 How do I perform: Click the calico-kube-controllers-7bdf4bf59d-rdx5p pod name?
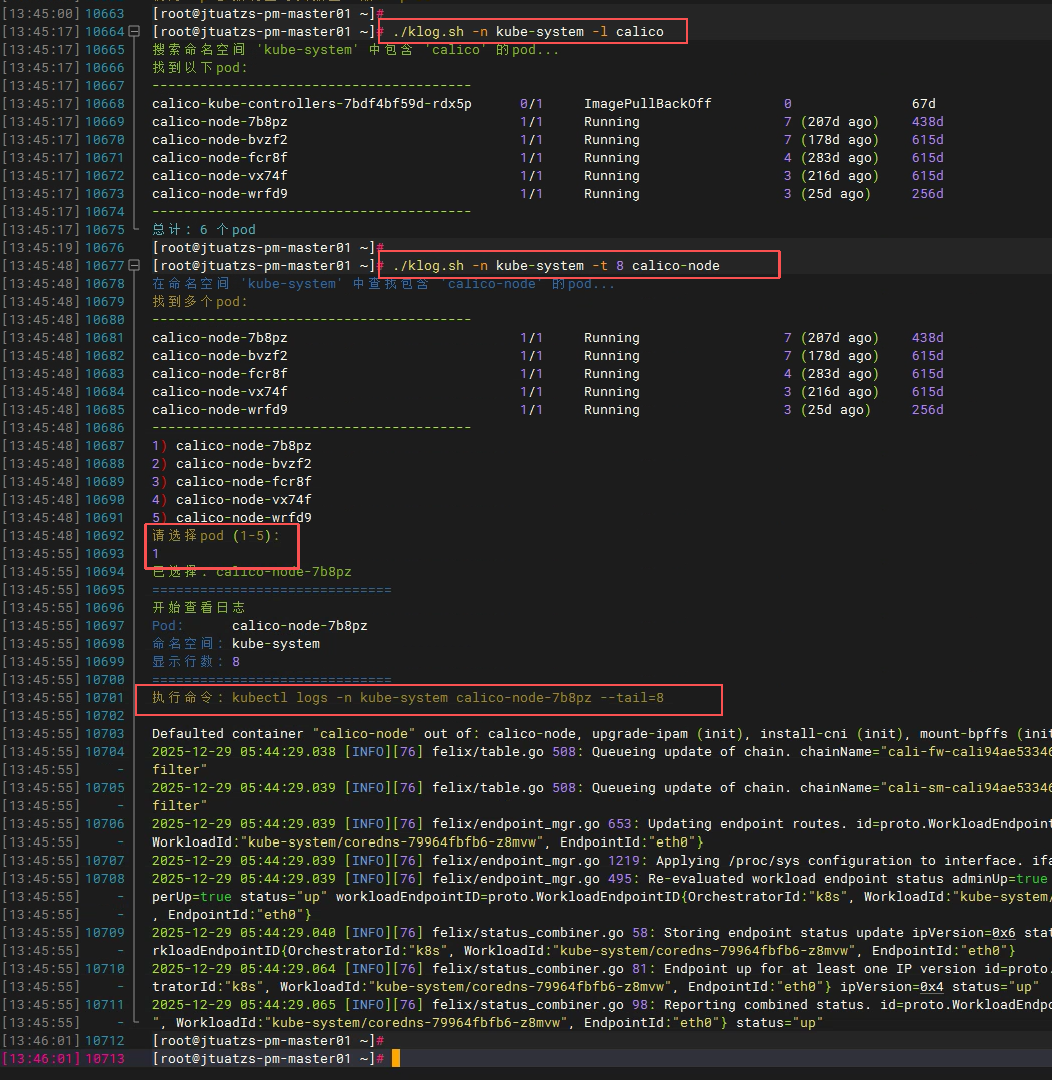pyautogui.click(x=311, y=104)
